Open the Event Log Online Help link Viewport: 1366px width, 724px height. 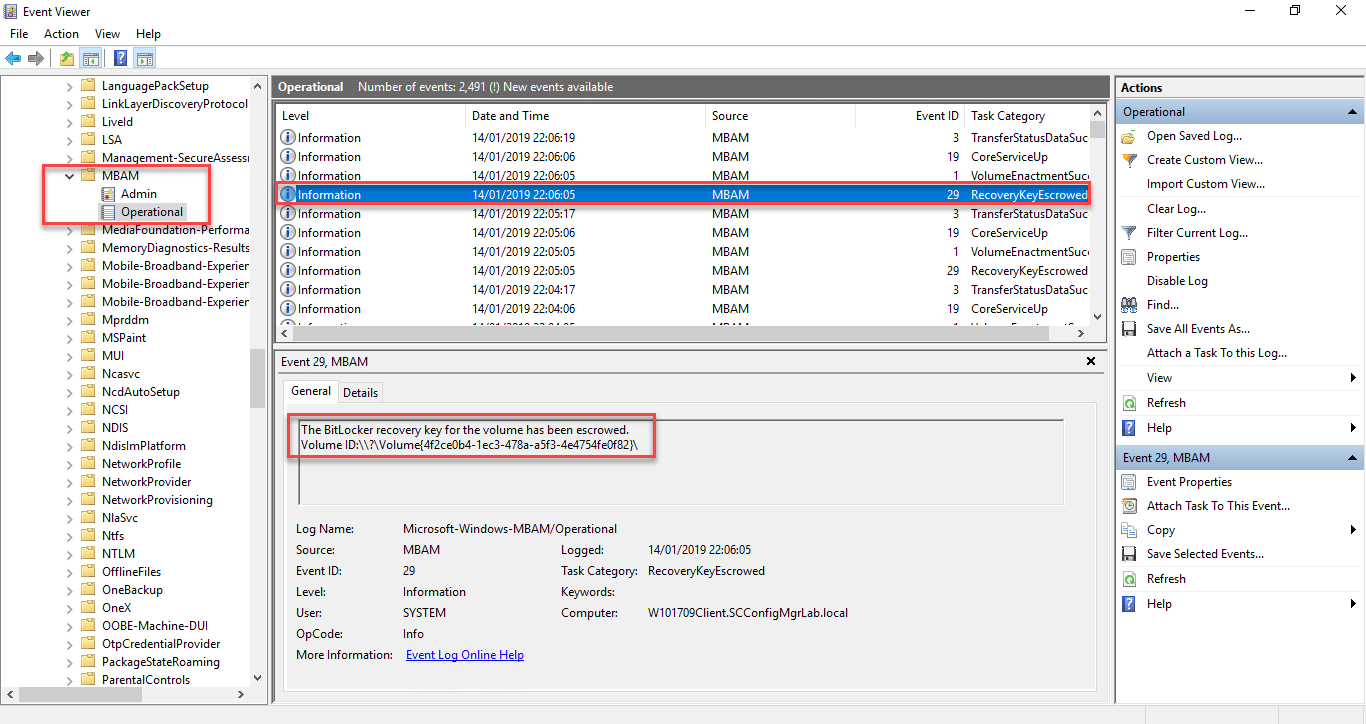tap(464, 655)
